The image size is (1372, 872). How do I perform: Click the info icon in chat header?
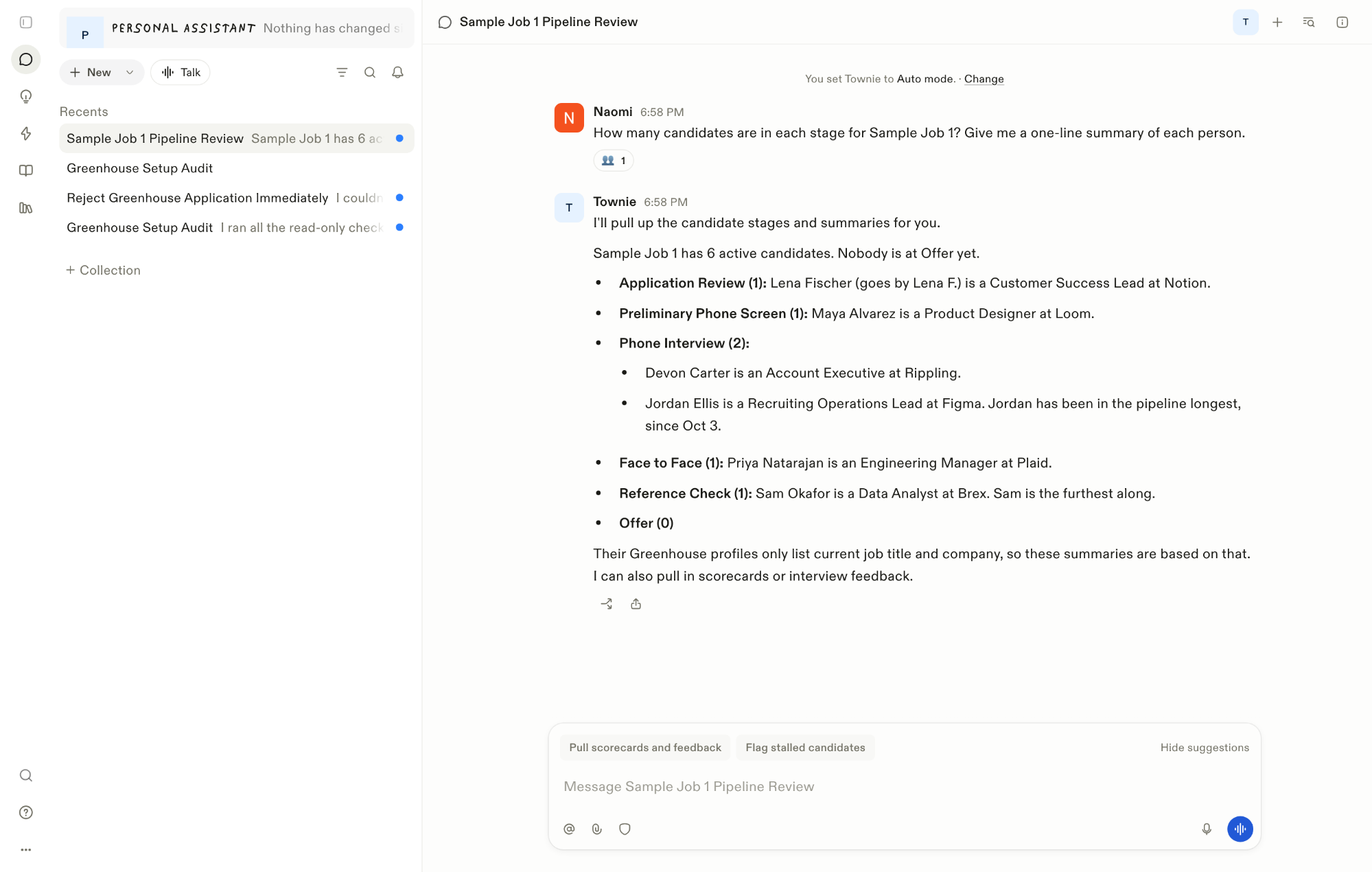tap(1342, 23)
